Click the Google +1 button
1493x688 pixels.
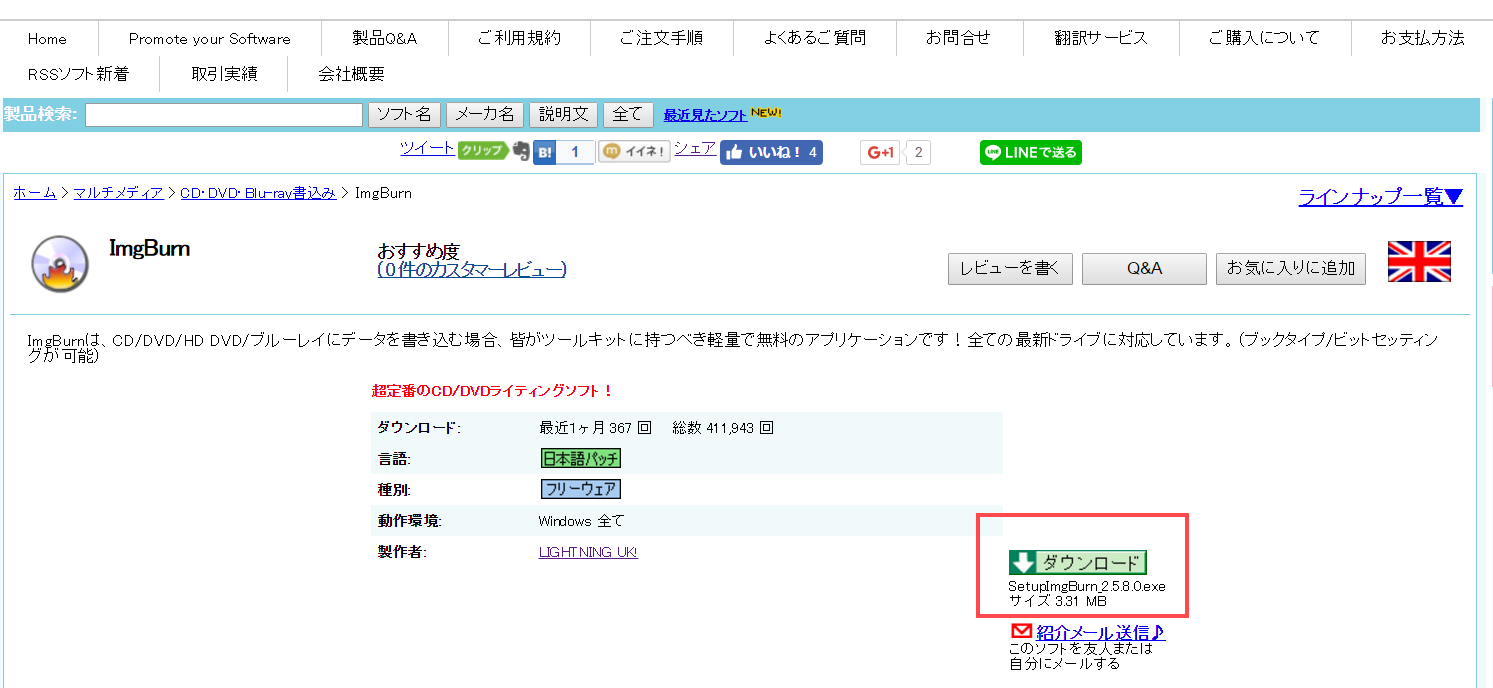(x=881, y=152)
